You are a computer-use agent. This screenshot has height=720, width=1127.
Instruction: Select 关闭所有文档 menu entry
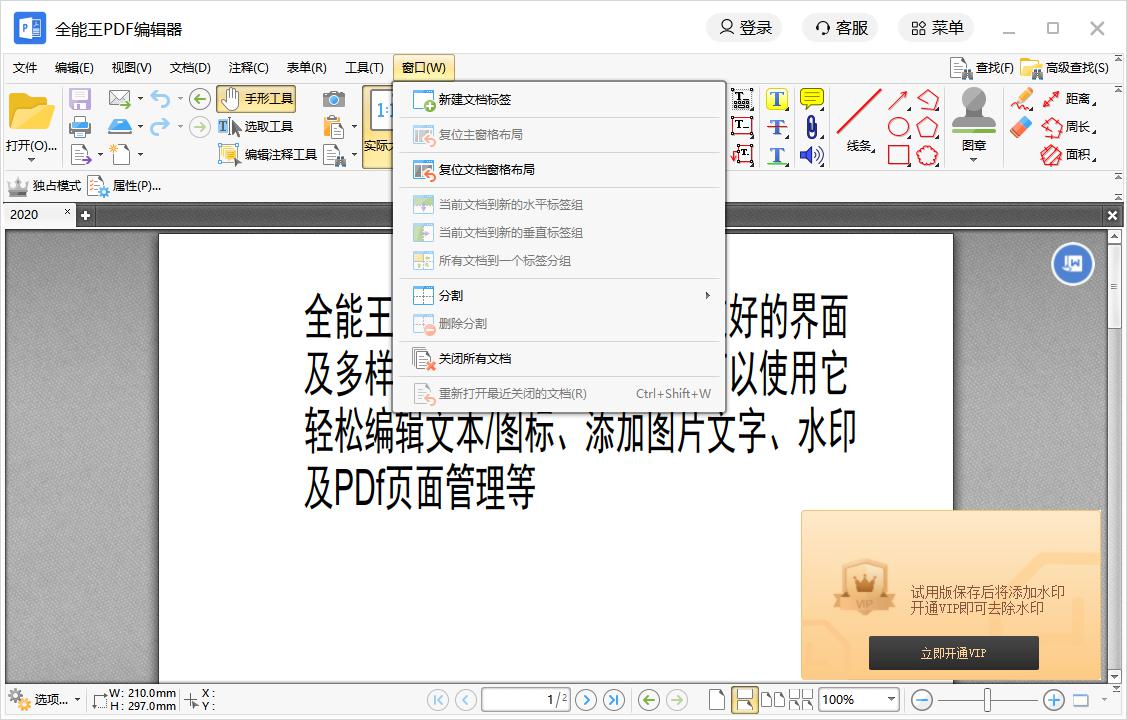tap(475, 359)
